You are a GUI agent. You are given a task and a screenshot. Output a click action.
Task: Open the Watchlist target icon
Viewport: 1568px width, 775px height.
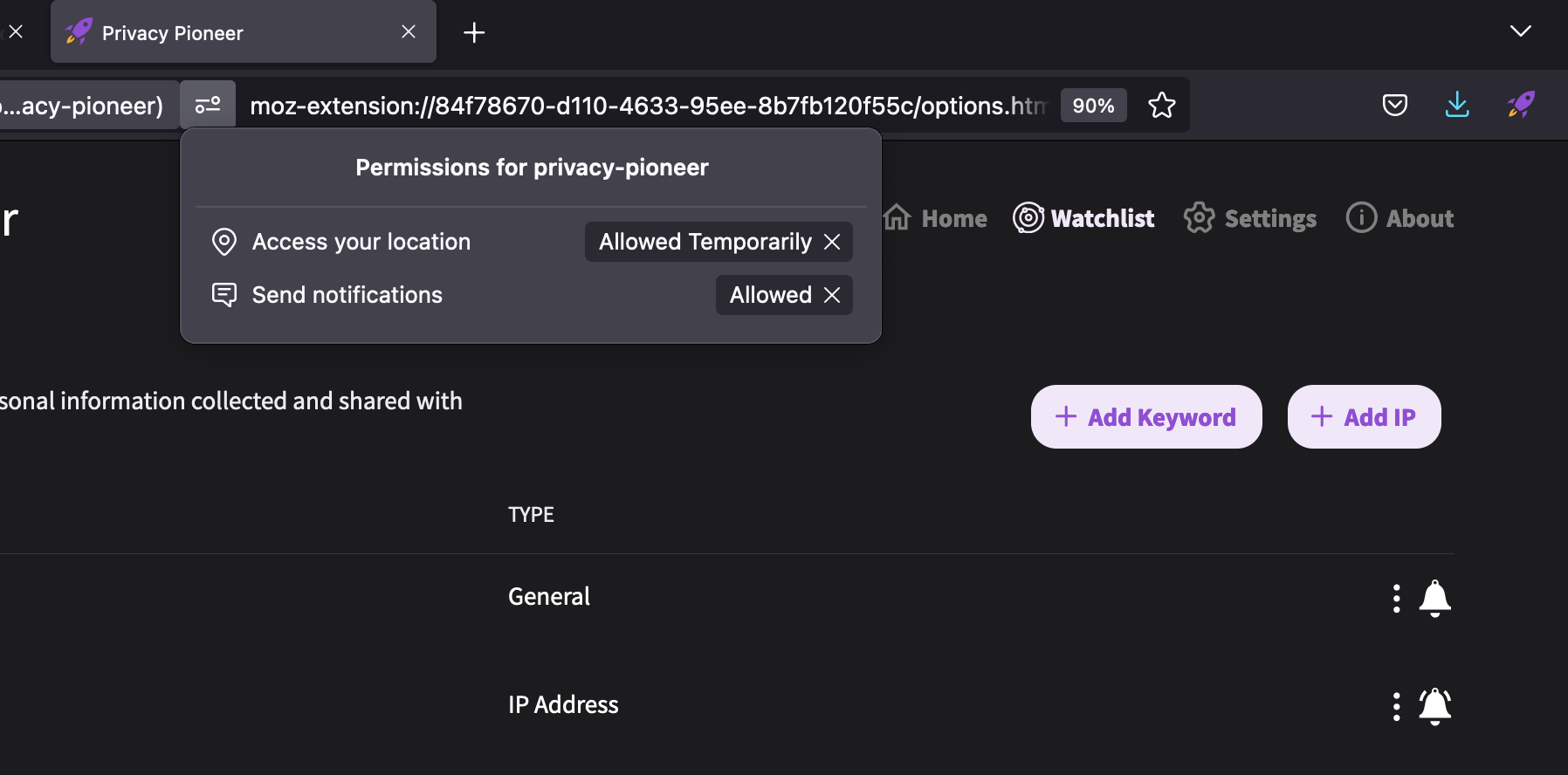coord(1028,218)
